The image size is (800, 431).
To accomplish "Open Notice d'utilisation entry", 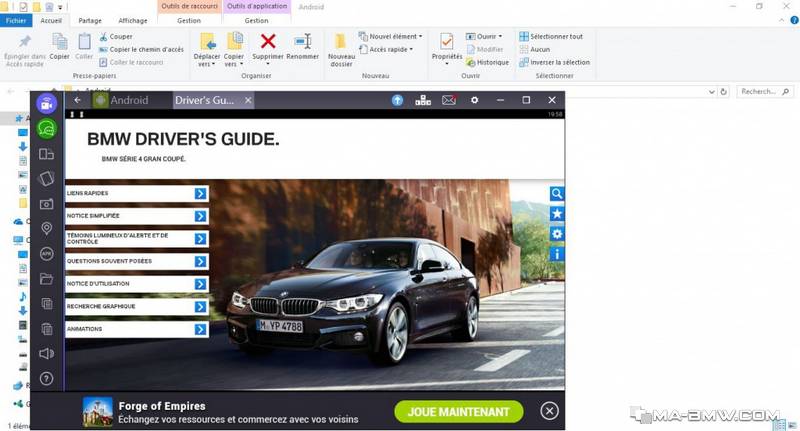I will tap(137, 284).
